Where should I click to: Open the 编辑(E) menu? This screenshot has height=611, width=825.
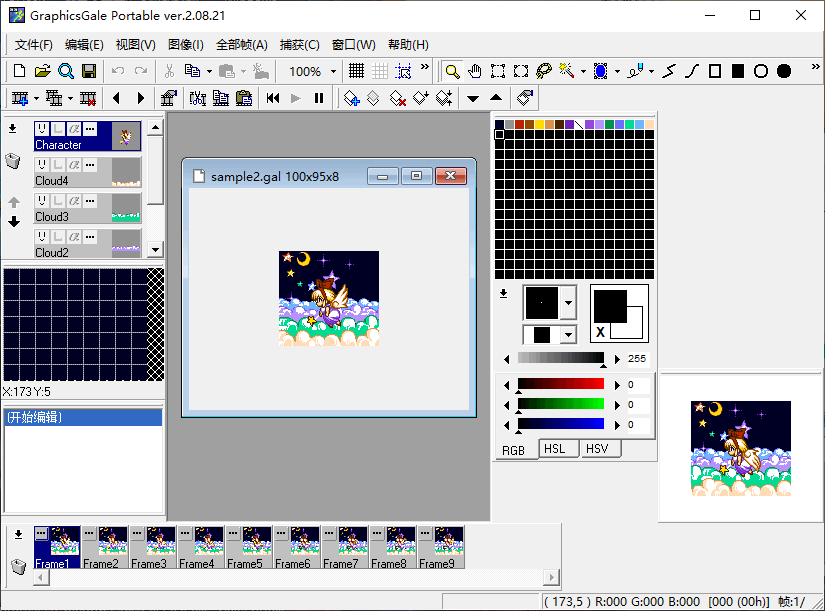pyautogui.click(x=84, y=45)
